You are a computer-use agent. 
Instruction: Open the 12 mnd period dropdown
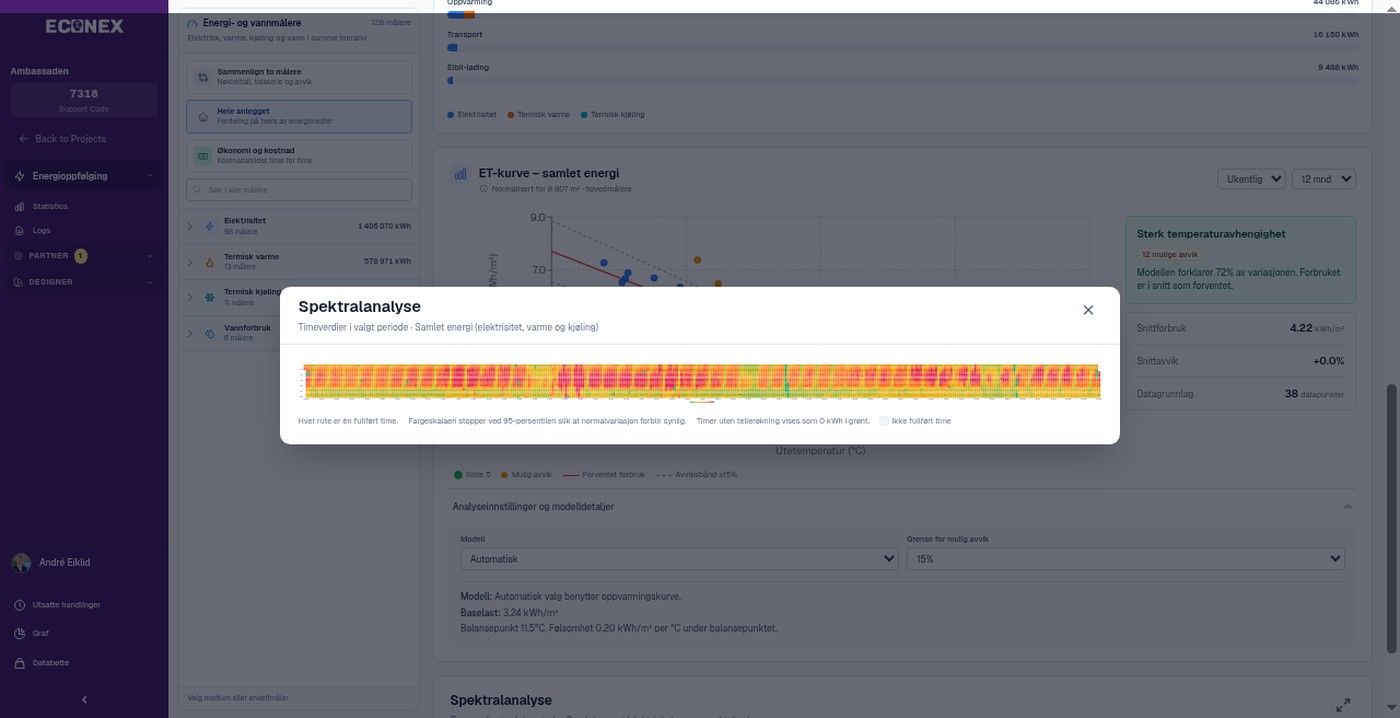pyautogui.click(x=1323, y=179)
